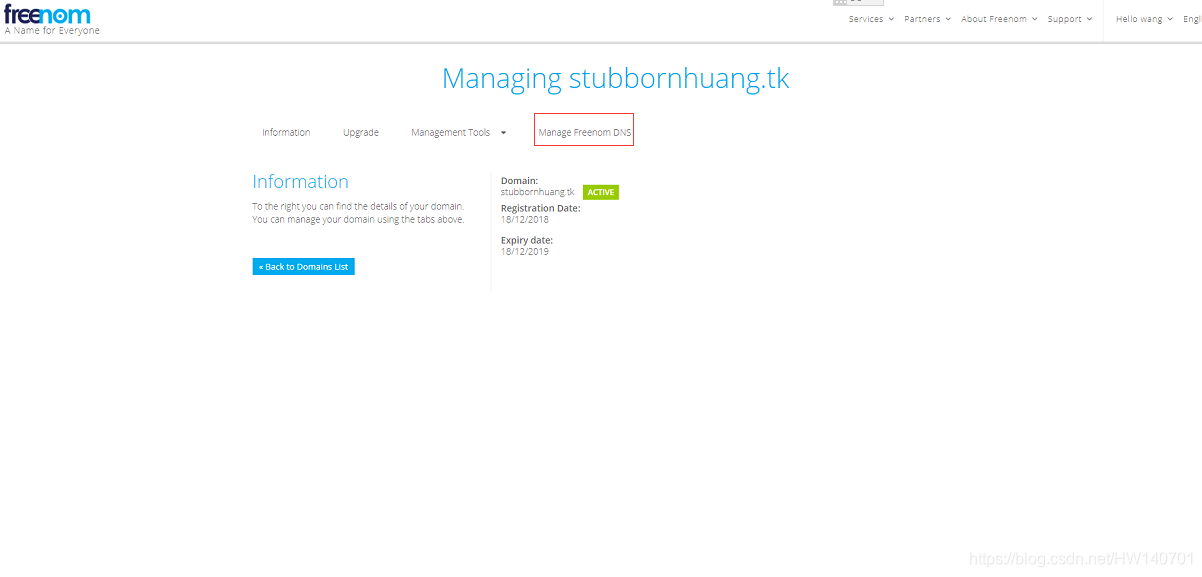This screenshot has width=1202, height=577.
Task: Switch to the Upgrade tab
Action: pos(361,132)
